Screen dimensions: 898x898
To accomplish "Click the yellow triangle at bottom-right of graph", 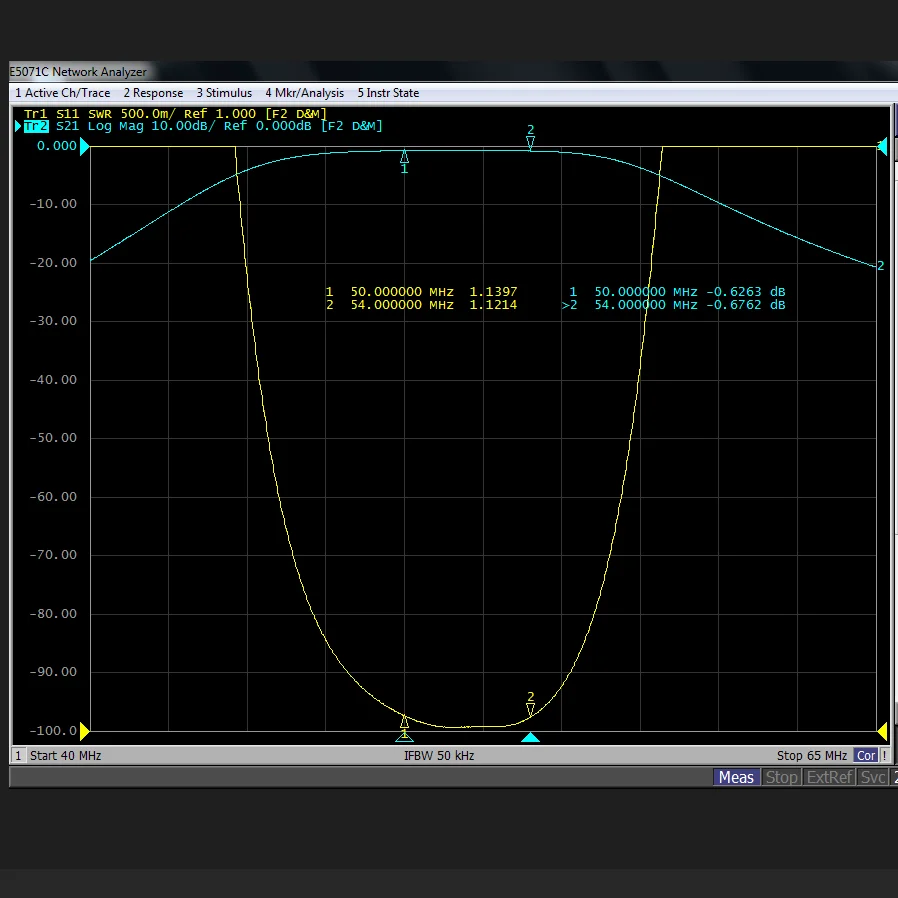I will [x=882, y=731].
